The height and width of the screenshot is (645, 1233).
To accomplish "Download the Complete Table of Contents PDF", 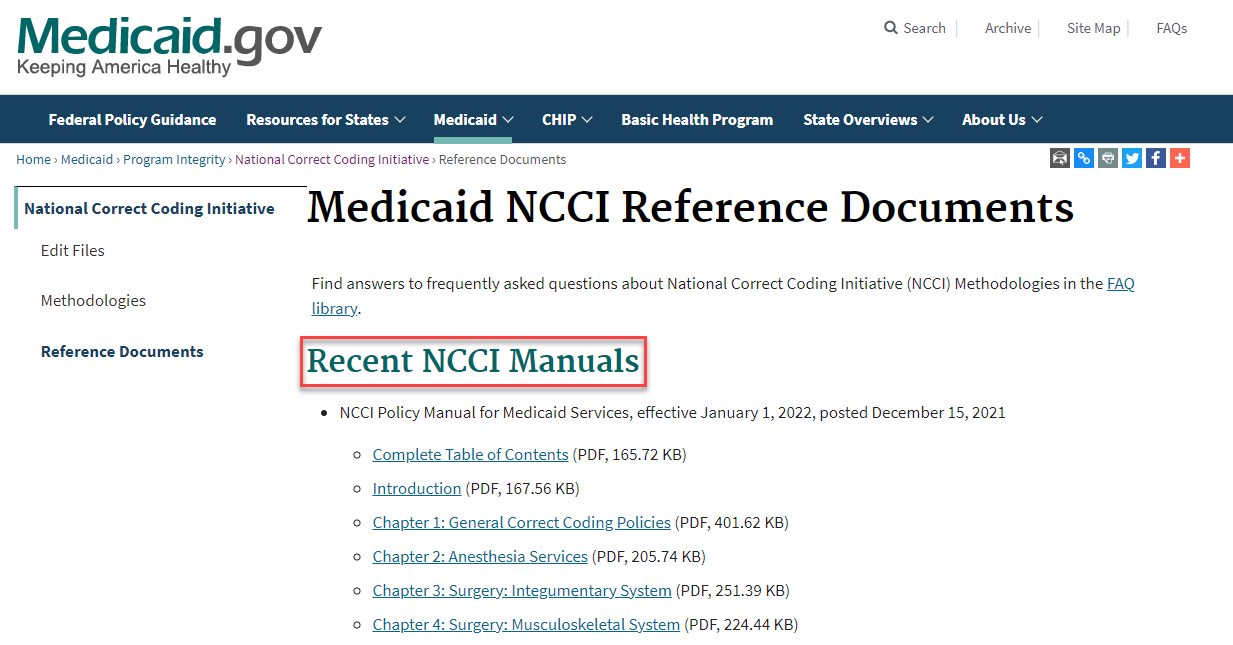I will click(470, 454).
